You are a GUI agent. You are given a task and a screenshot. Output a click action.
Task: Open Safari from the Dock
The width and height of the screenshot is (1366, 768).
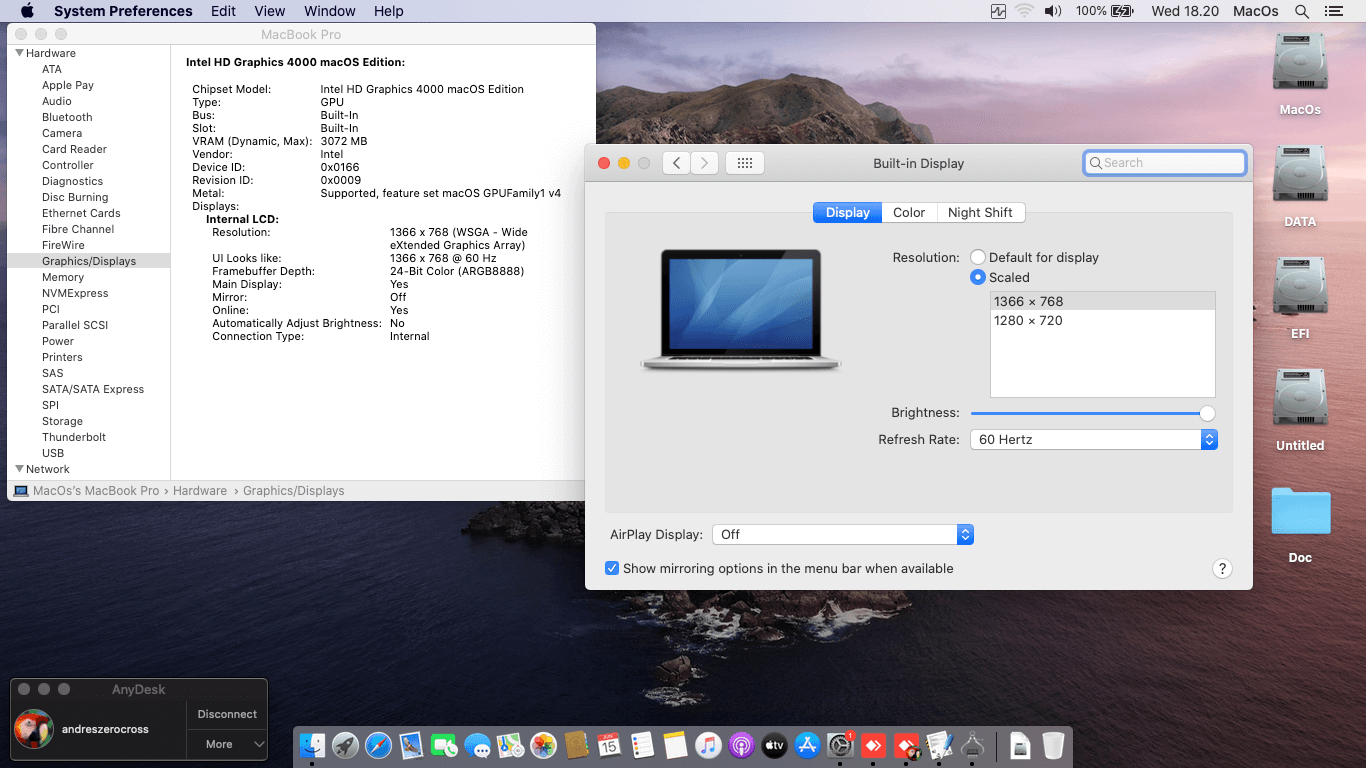click(378, 745)
